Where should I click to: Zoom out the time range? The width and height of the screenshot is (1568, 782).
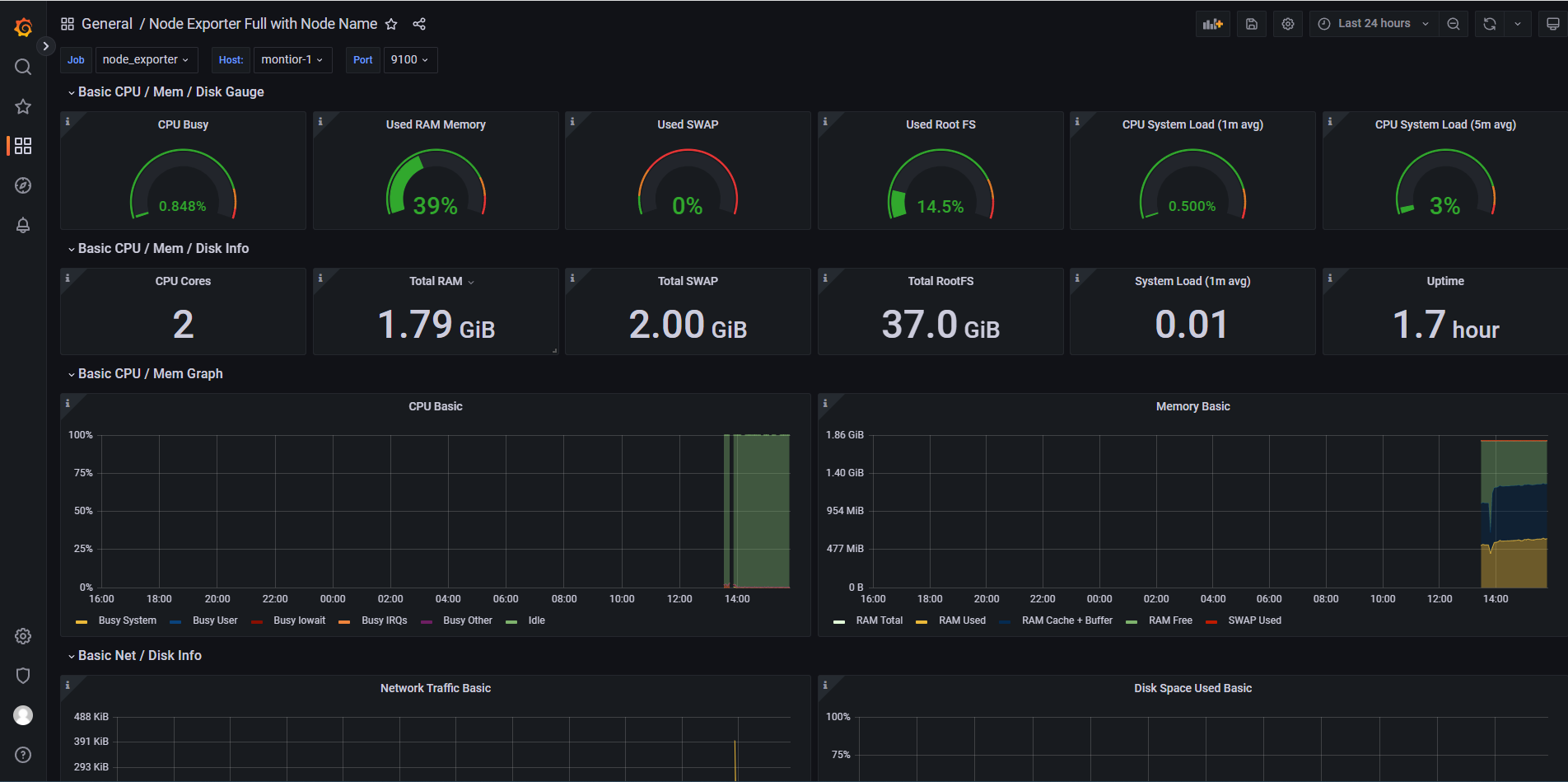click(1454, 24)
